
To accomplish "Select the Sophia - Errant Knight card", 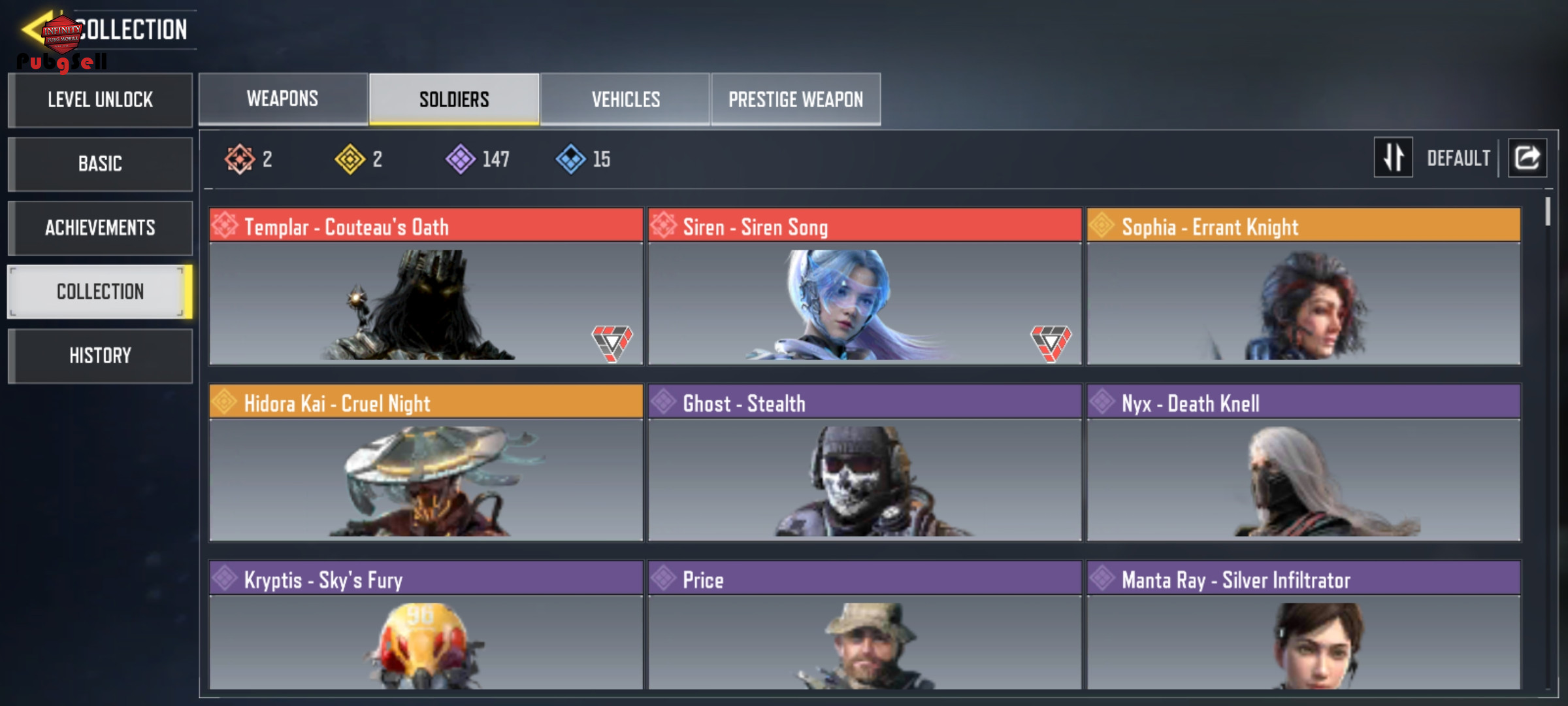I will pos(1303,286).
